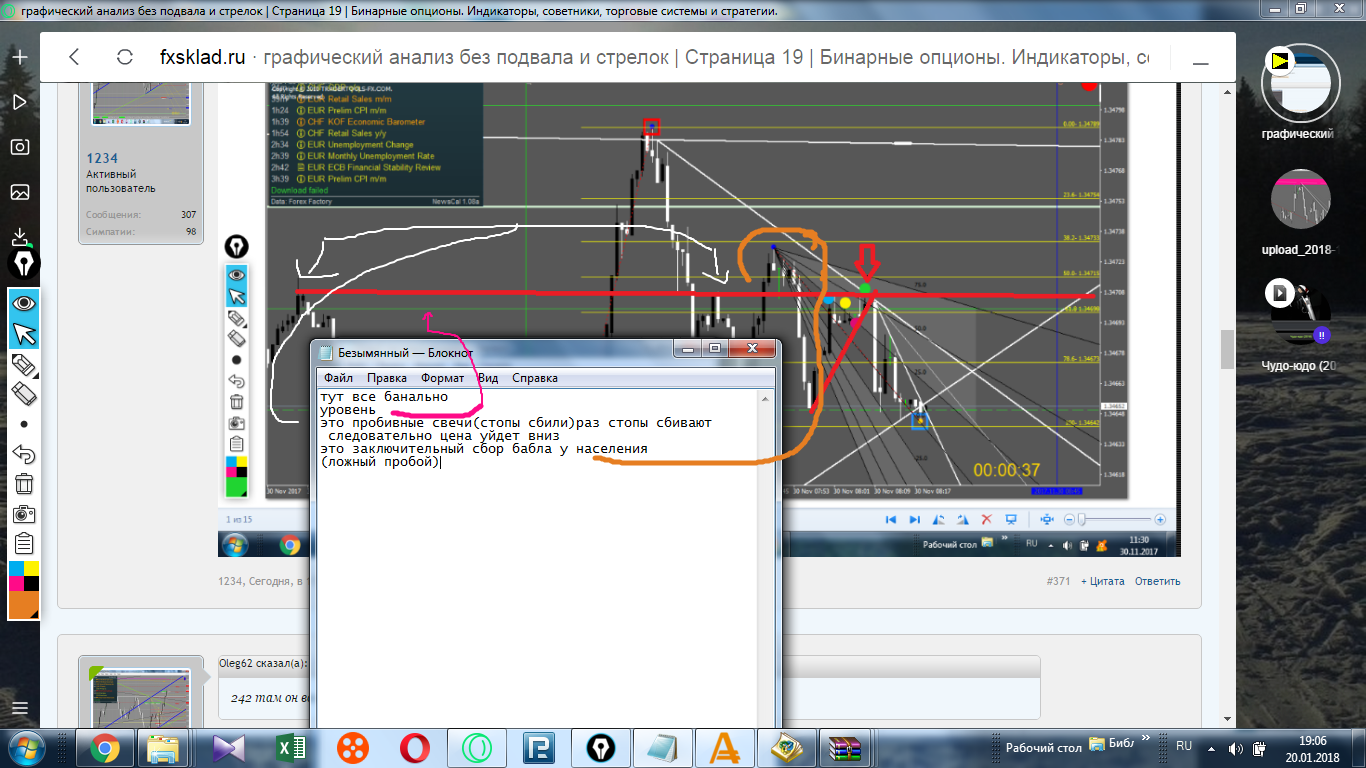Select the eraser on left-edge Epic Pen toolbar
This screenshot has width=1366, height=768.
point(24,393)
